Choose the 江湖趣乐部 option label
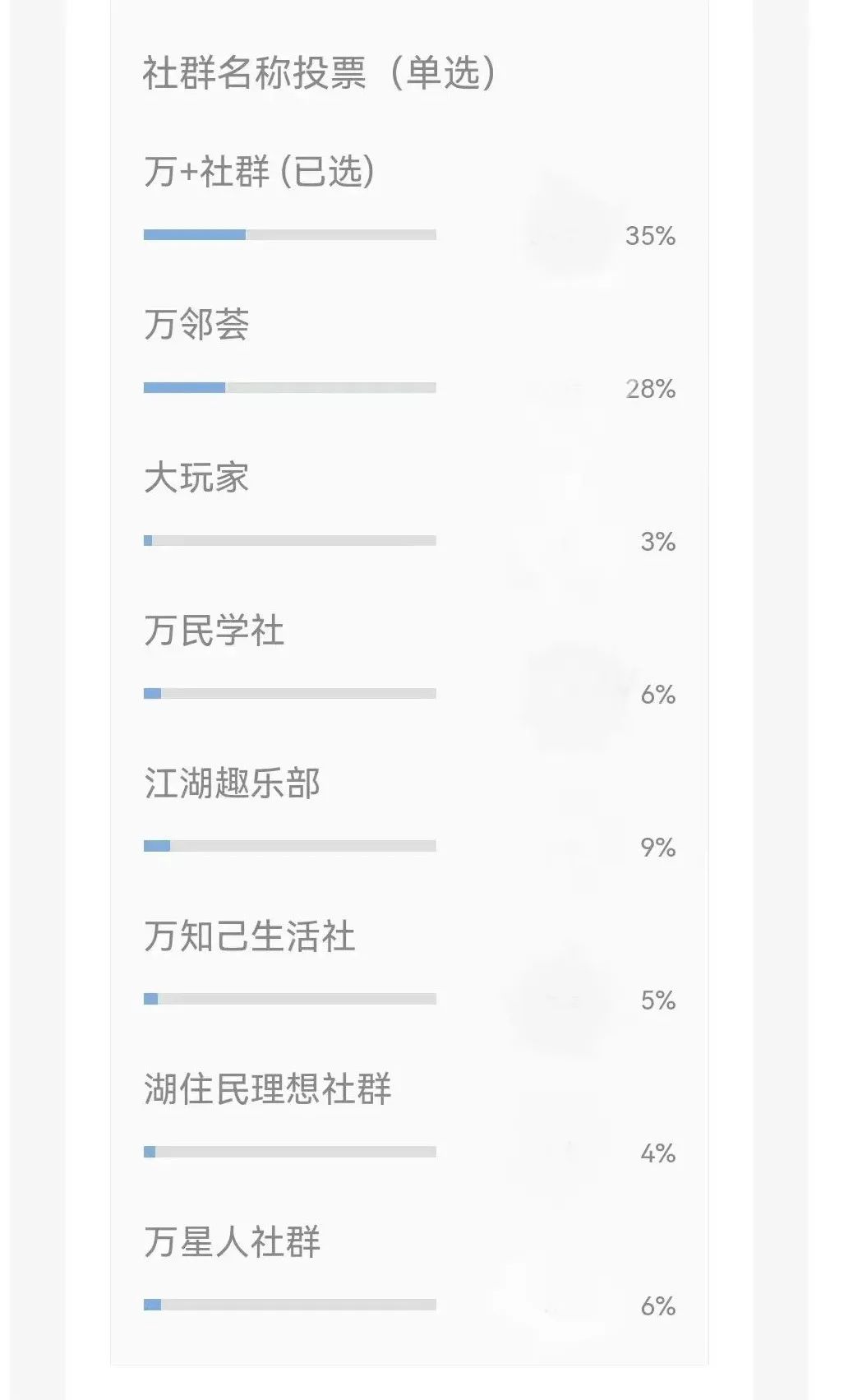This screenshot has height=1400, width=853. click(x=232, y=783)
